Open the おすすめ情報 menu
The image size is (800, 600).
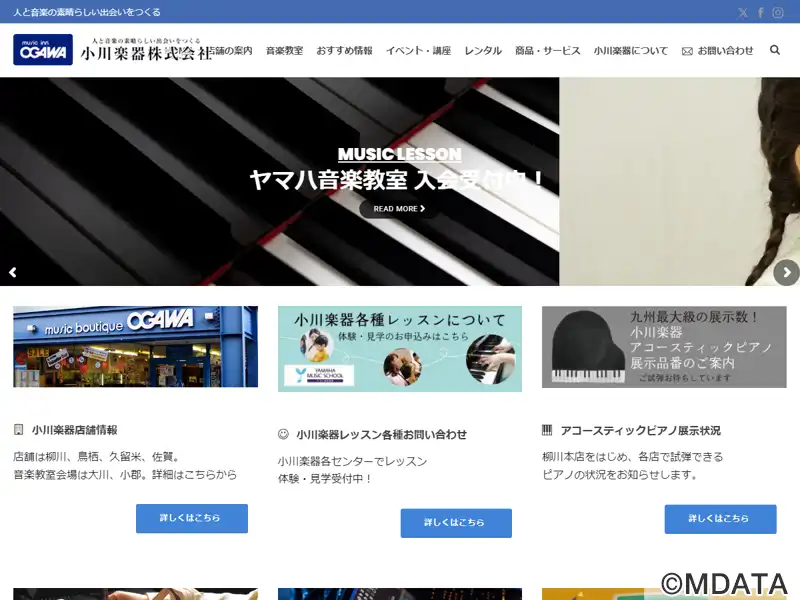(x=344, y=51)
